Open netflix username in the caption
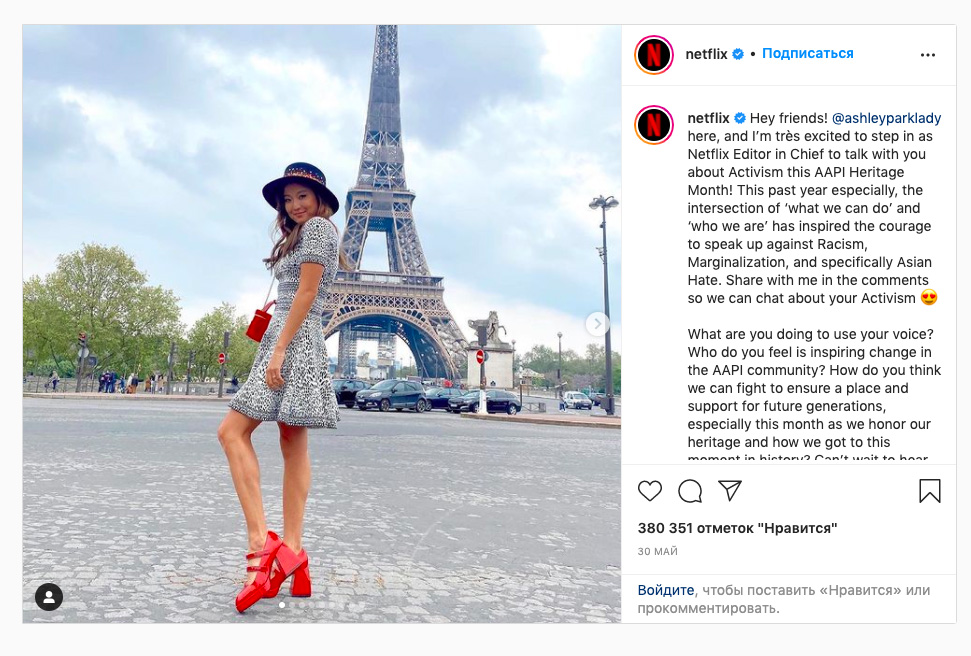 [708, 118]
